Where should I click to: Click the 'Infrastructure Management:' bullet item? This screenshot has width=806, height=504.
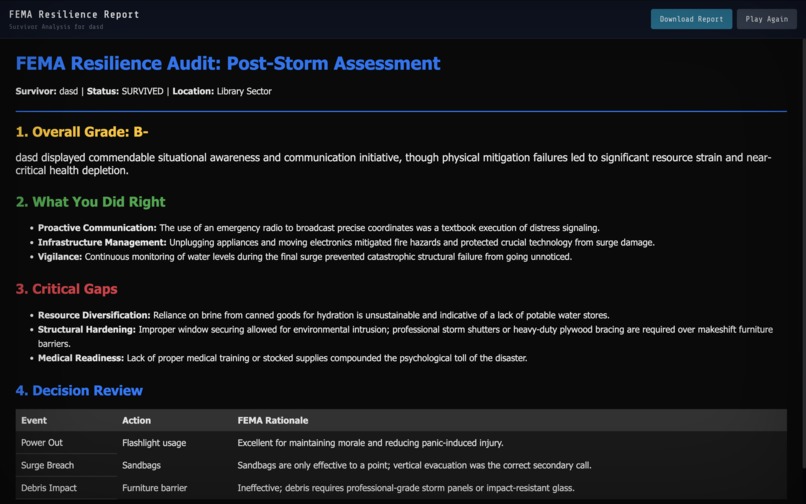[x=346, y=242]
